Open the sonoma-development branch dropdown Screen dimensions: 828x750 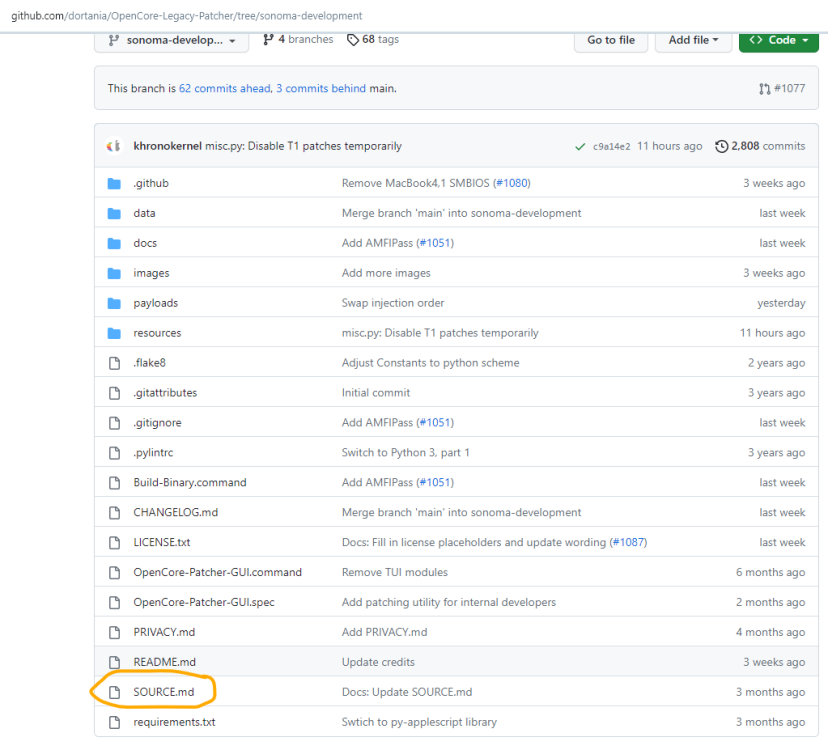click(x=172, y=40)
